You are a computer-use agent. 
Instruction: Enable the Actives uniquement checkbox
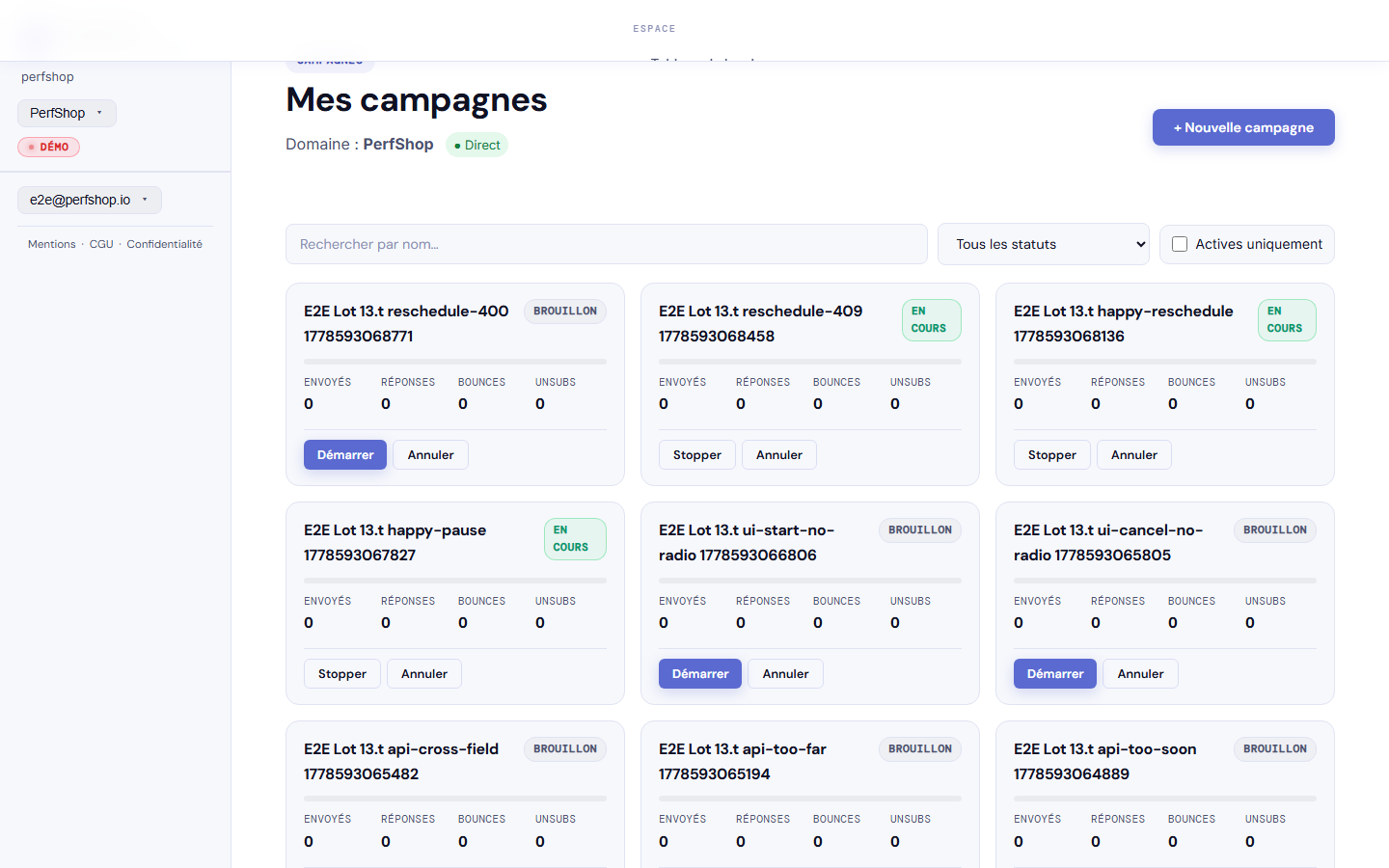1180,244
